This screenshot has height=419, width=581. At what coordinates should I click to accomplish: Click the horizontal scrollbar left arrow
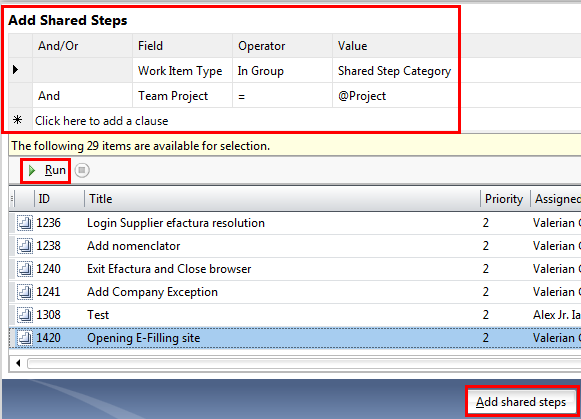(18, 363)
